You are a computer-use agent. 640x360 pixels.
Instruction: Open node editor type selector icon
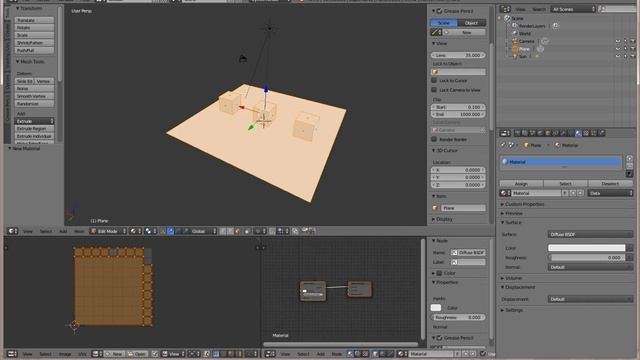(x=269, y=354)
